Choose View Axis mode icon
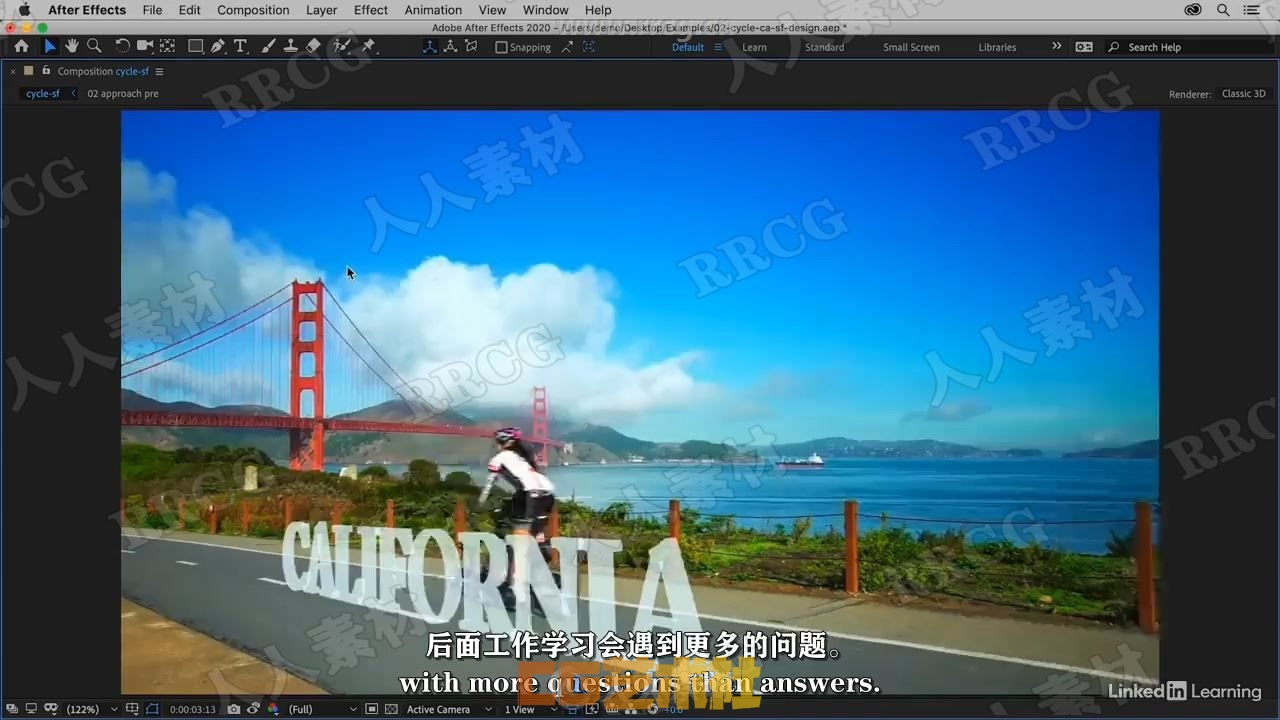This screenshot has width=1280, height=720. 471,46
